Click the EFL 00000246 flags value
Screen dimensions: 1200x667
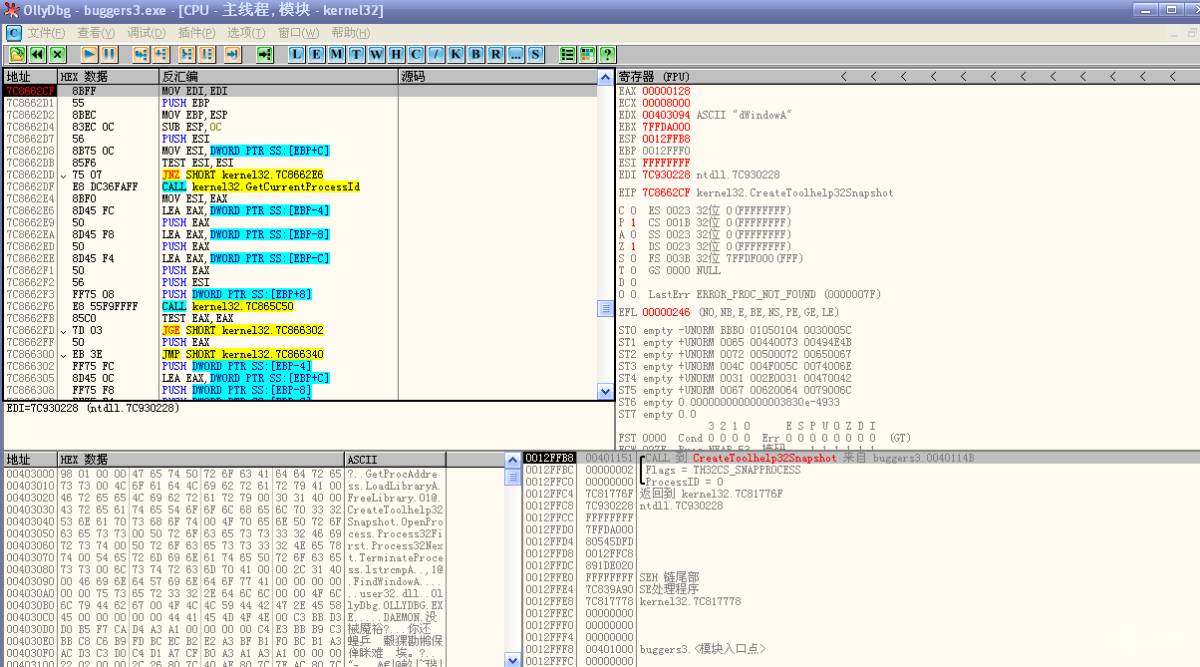[666, 312]
